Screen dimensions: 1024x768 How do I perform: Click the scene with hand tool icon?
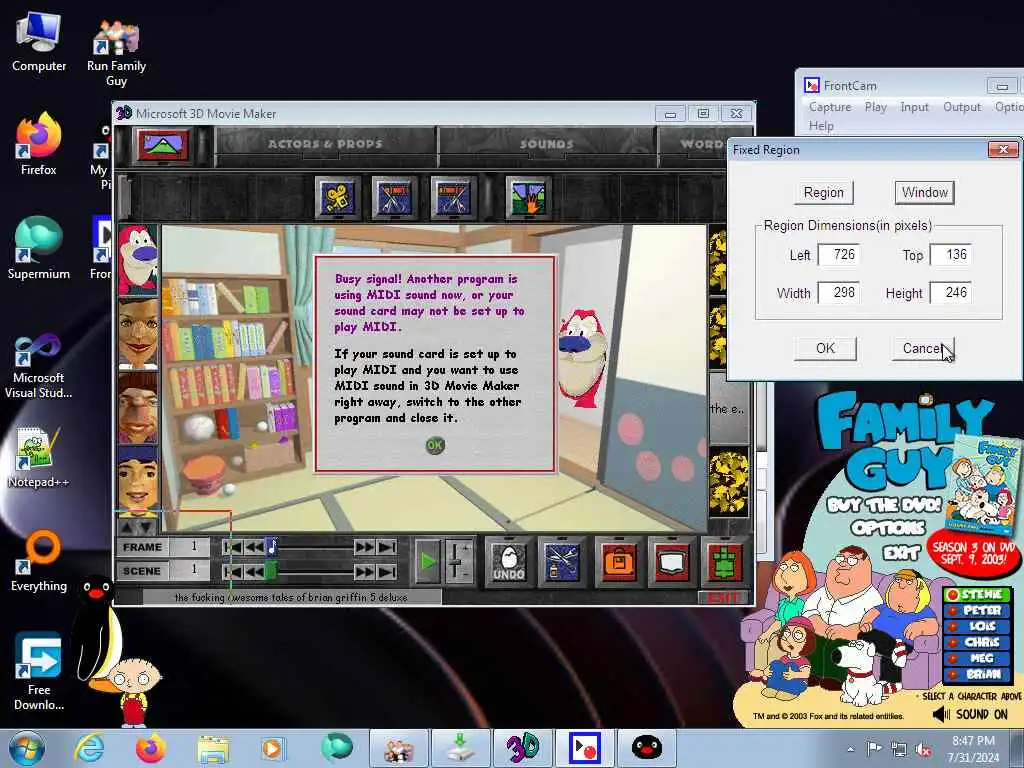(528, 197)
